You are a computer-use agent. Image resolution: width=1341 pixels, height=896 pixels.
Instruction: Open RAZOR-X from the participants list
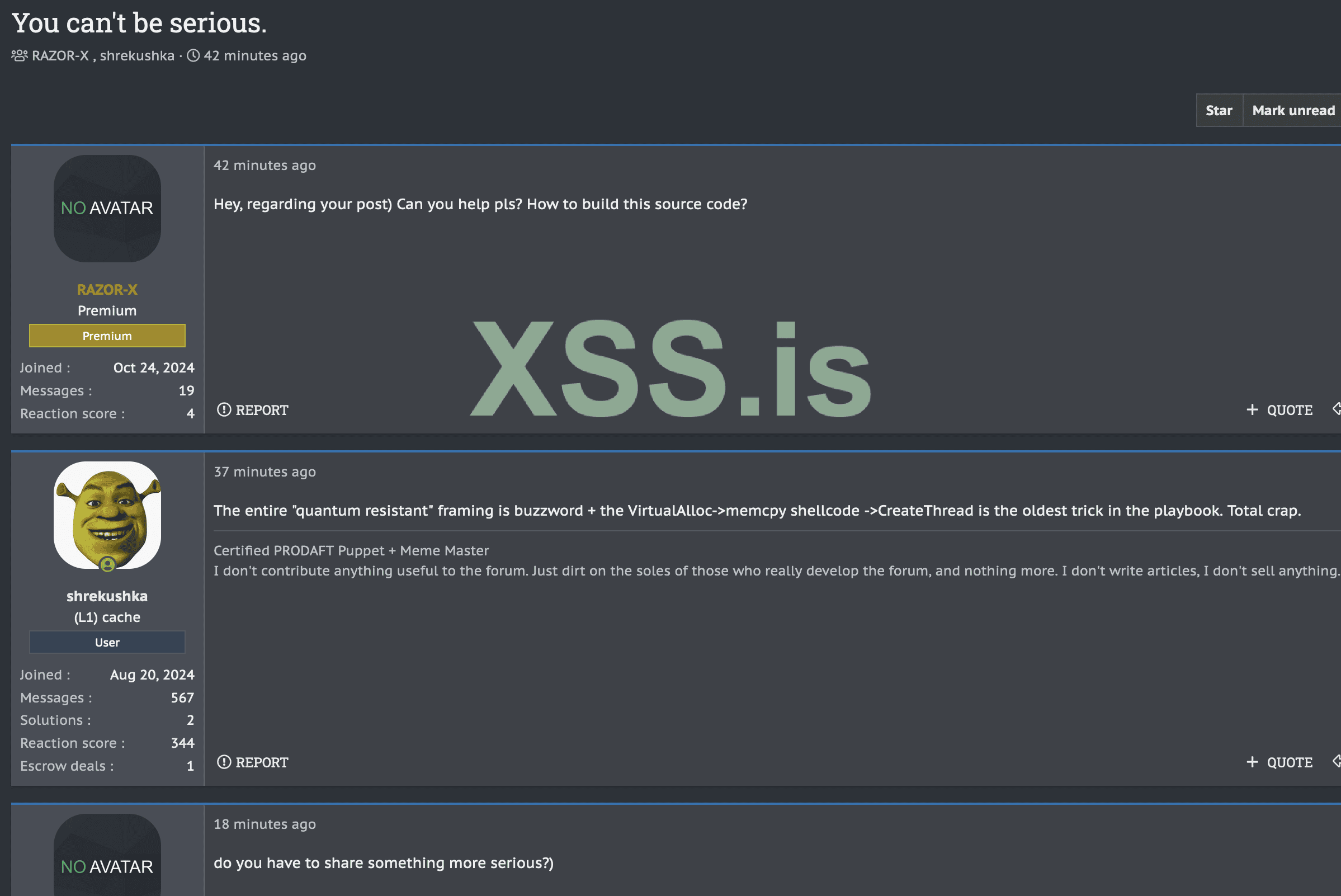(60, 55)
